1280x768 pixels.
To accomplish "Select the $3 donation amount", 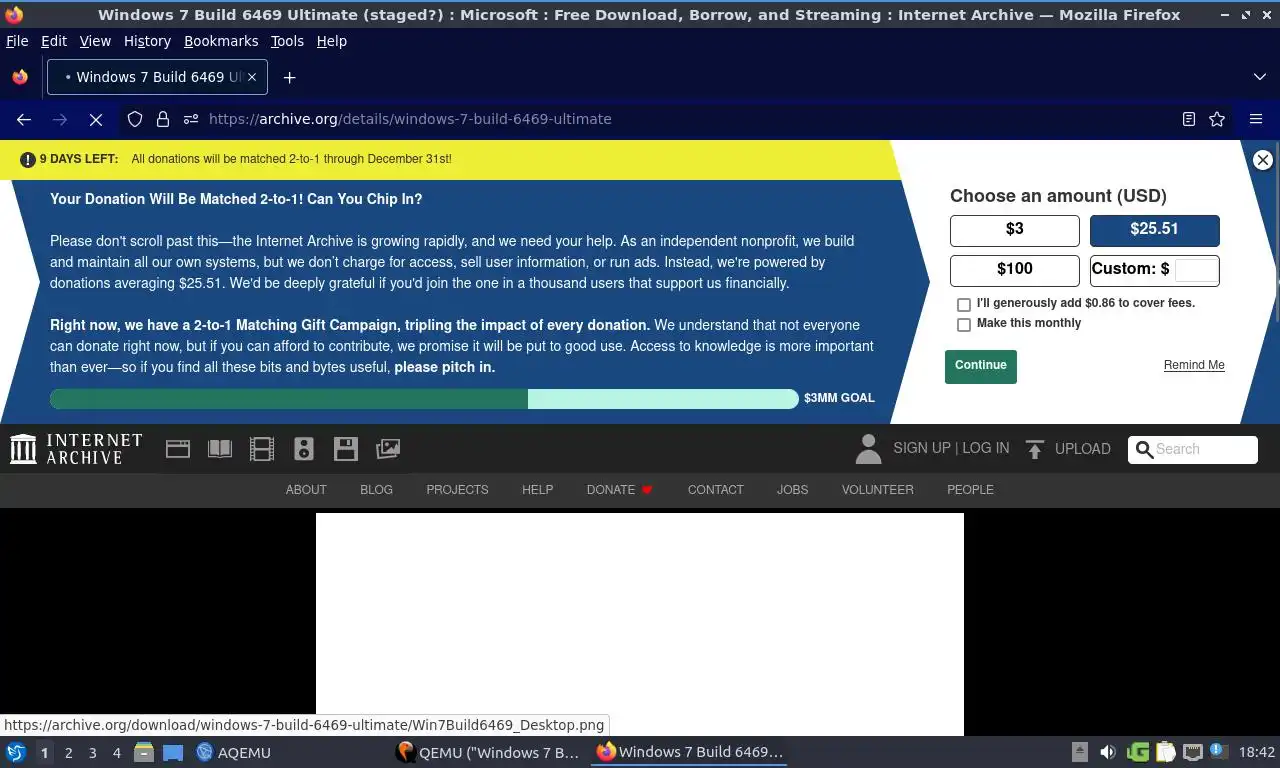I will coord(1015,230).
